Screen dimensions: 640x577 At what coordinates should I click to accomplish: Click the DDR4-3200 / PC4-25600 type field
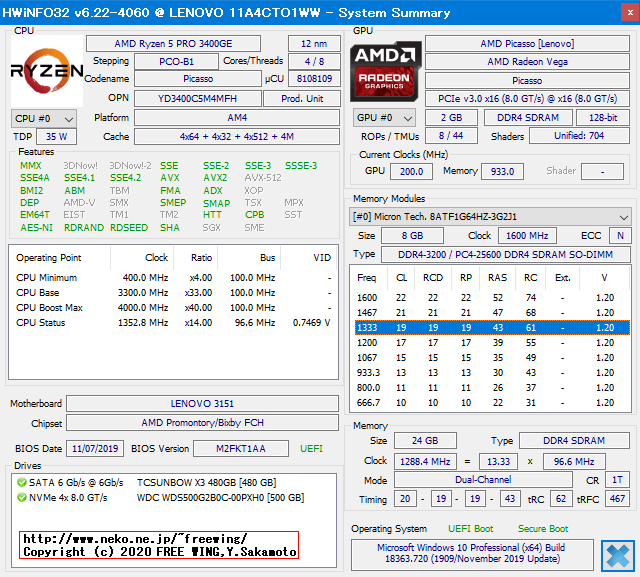[x=506, y=255]
